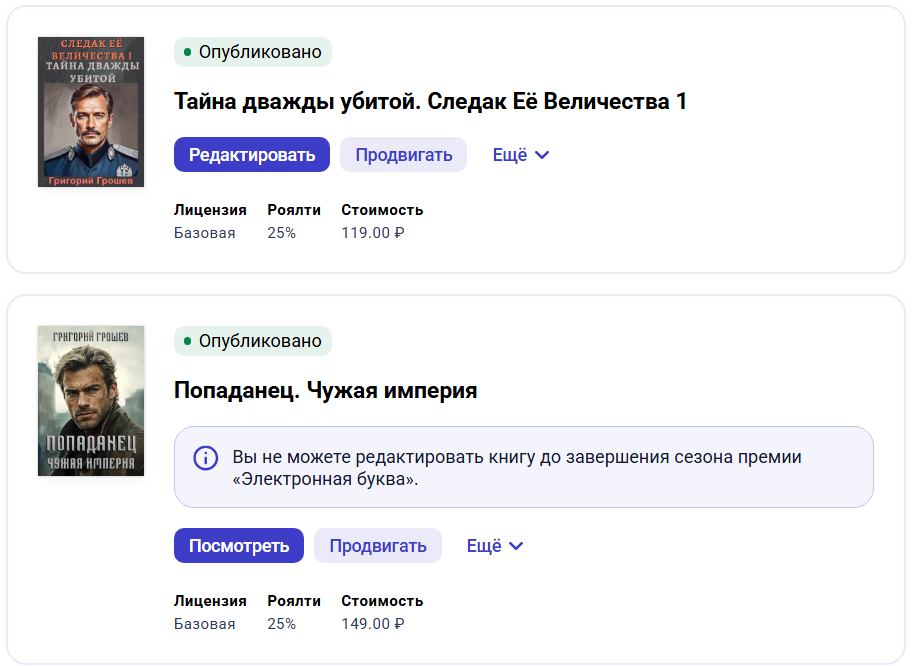917x666 pixels.
Task: Click «Продвигать» for the first book
Action: pyautogui.click(x=403, y=155)
